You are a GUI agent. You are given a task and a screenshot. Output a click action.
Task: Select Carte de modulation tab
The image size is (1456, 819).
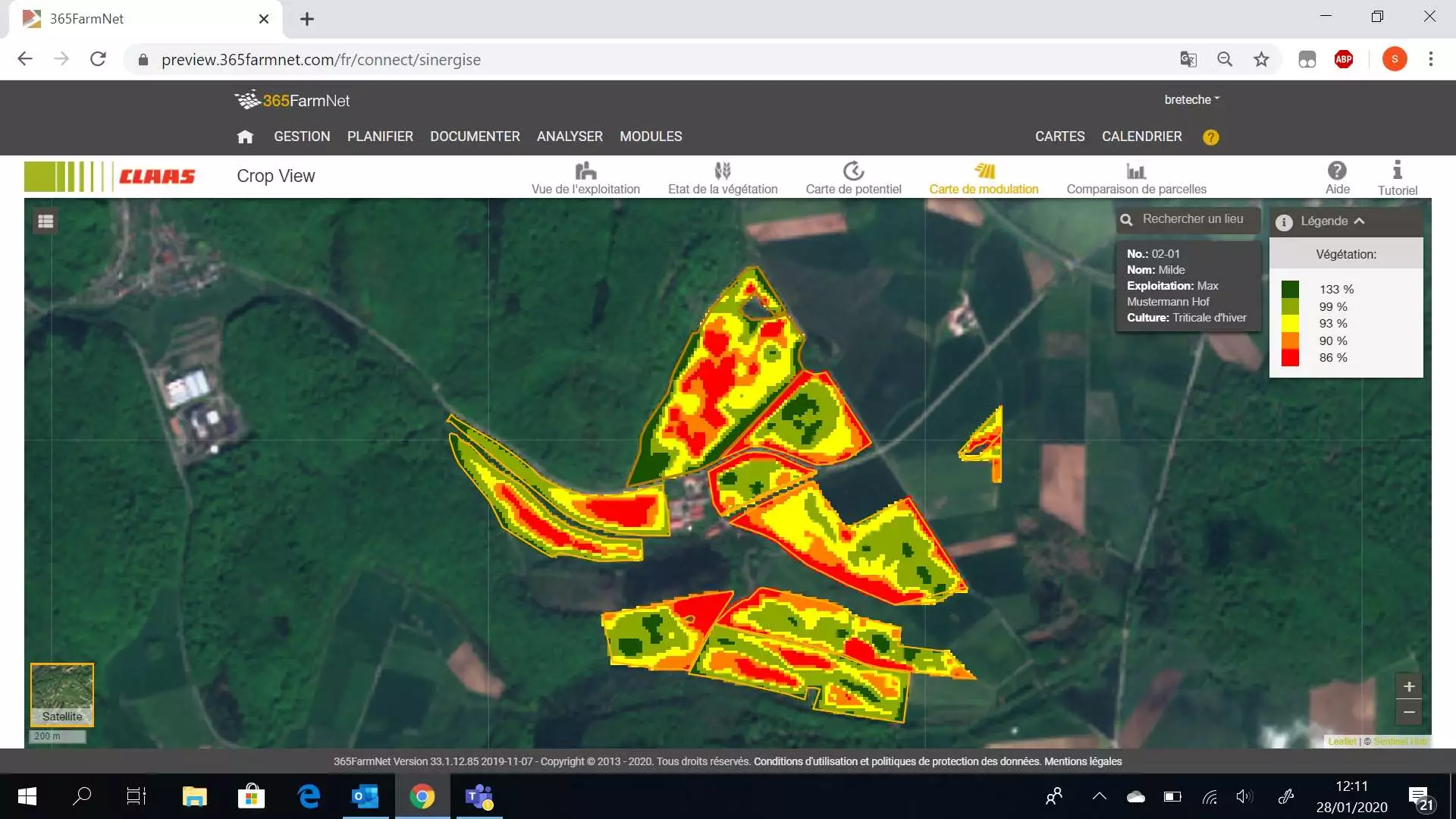tap(984, 178)
